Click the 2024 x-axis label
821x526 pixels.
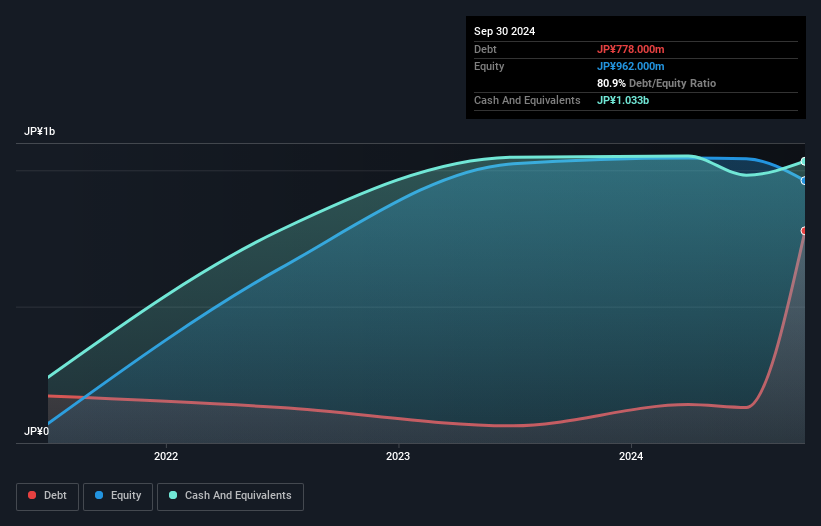631,456
